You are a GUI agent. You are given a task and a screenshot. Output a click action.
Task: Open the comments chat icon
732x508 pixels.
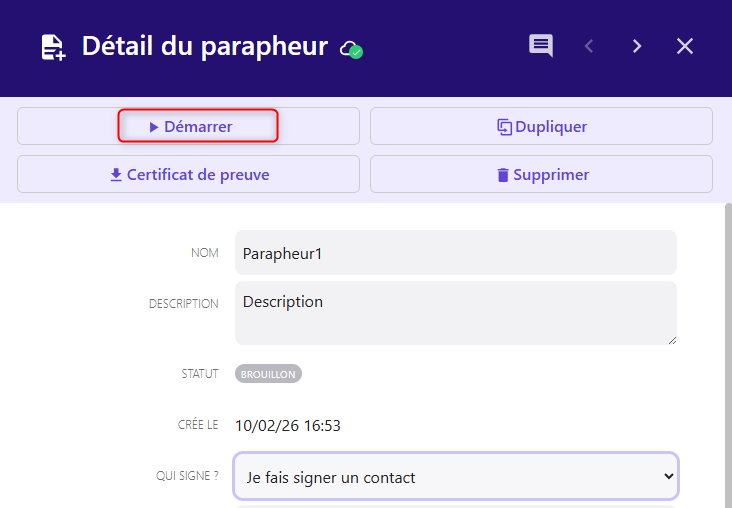[541, 46]
